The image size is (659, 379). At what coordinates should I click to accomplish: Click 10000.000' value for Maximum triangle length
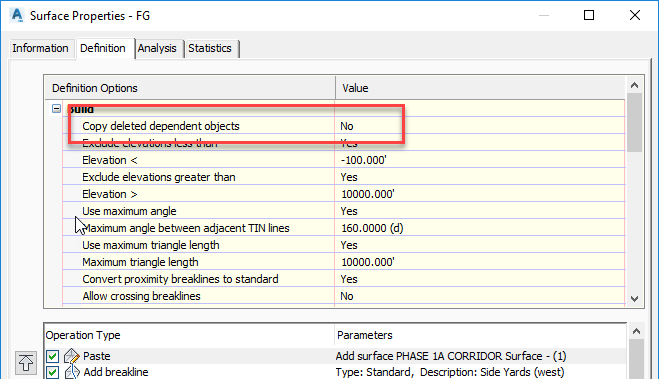(368, 262)
